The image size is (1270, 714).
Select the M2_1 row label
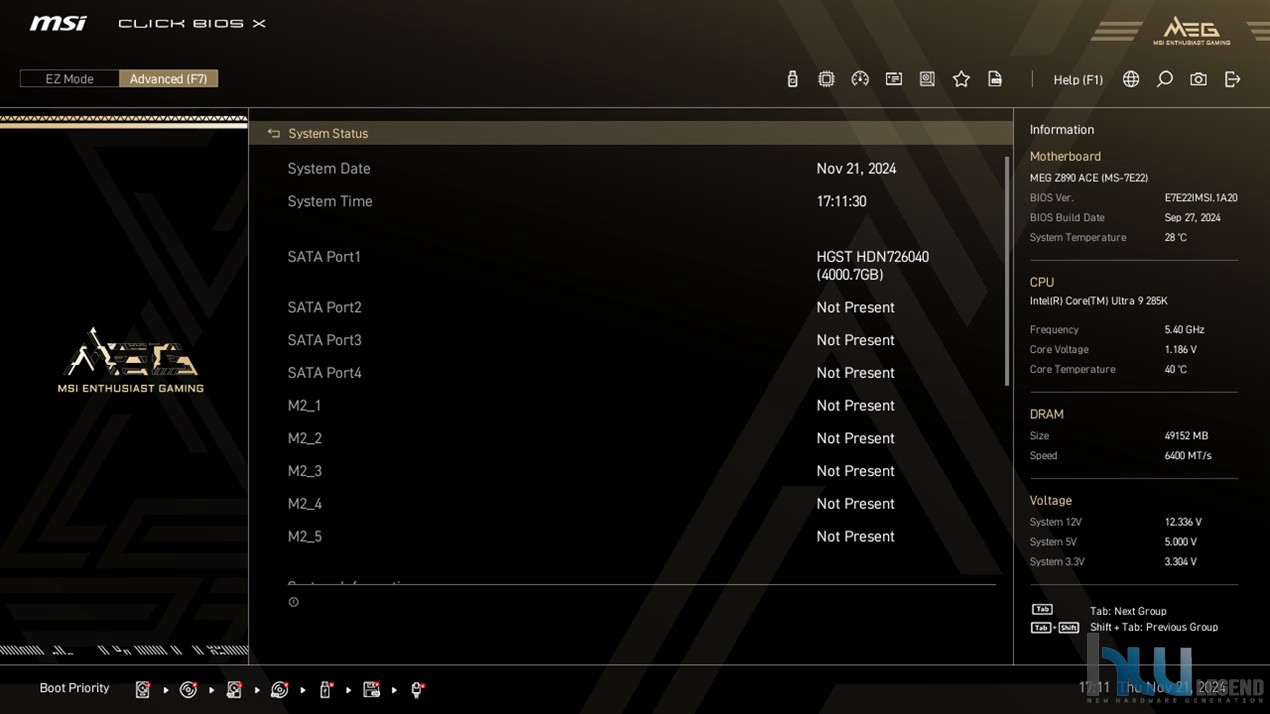coord(304,406)
